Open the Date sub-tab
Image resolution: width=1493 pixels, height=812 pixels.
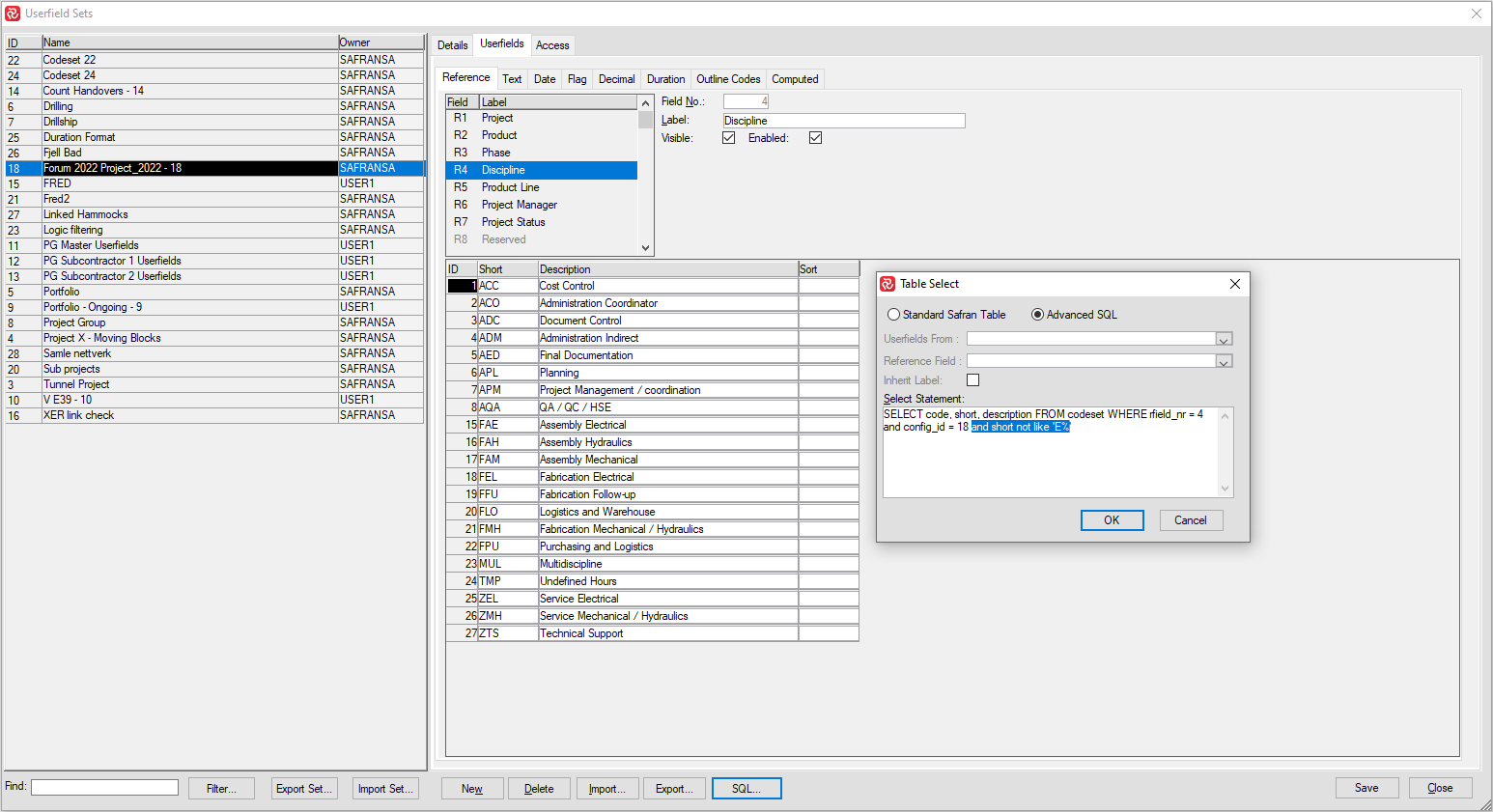[x=545, y=79]
